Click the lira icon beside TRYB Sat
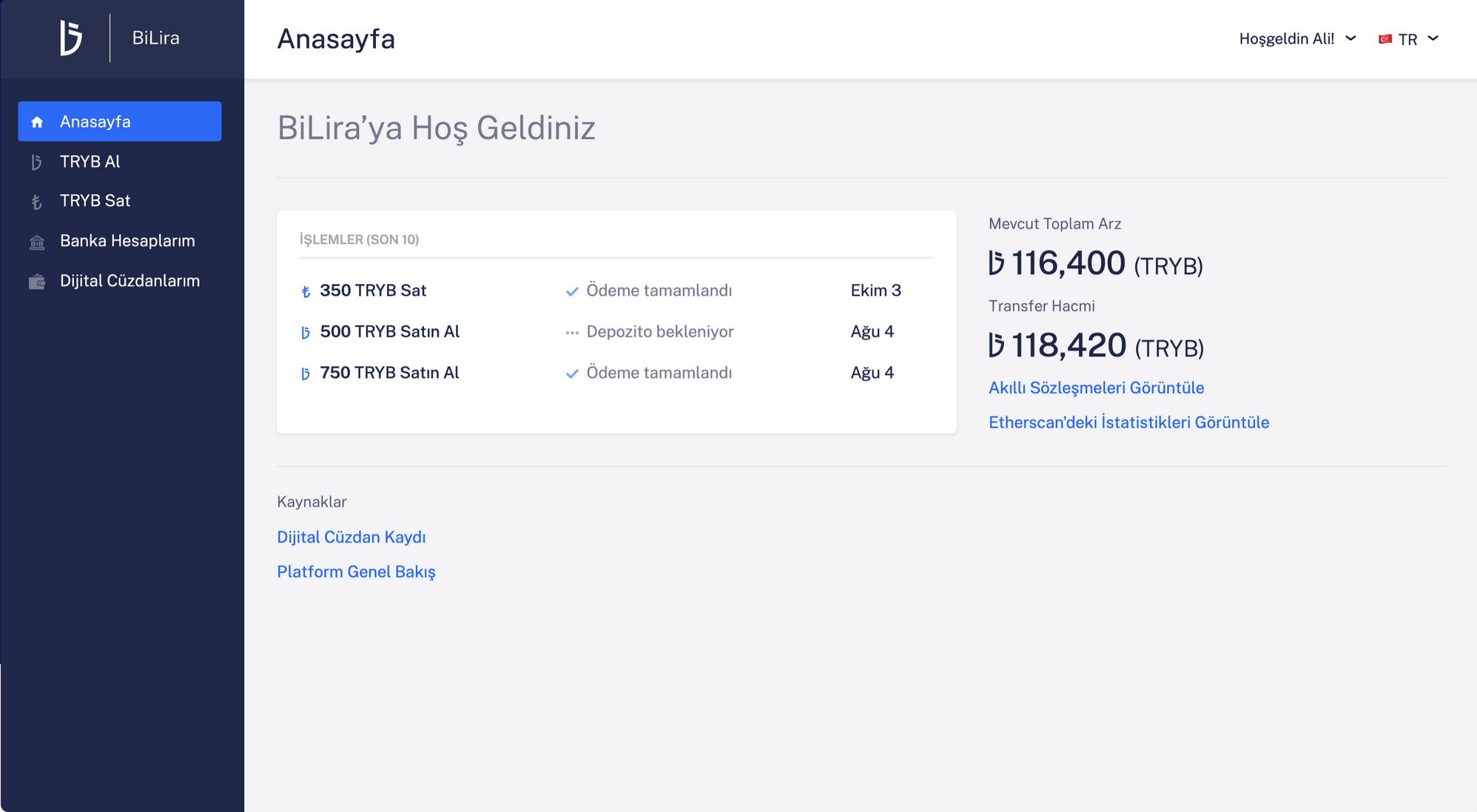 [x=37, y=202]
